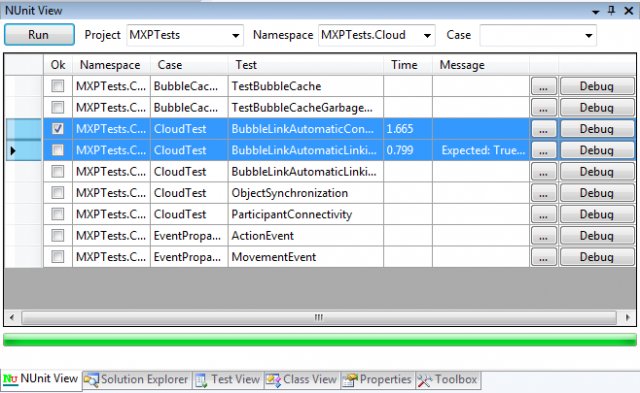Click ellipsis button for ObjectSynchronization row

tap(543, 193)
